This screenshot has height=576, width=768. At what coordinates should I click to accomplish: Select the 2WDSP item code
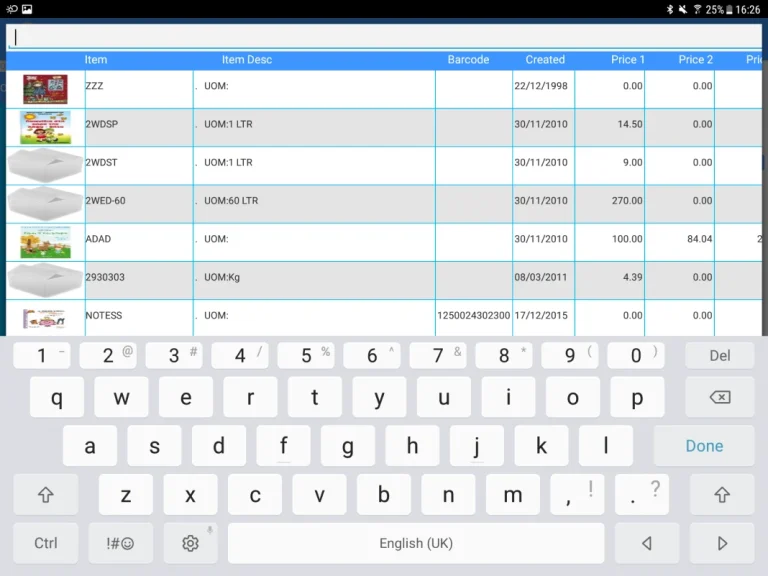click(x=102, y=124)
